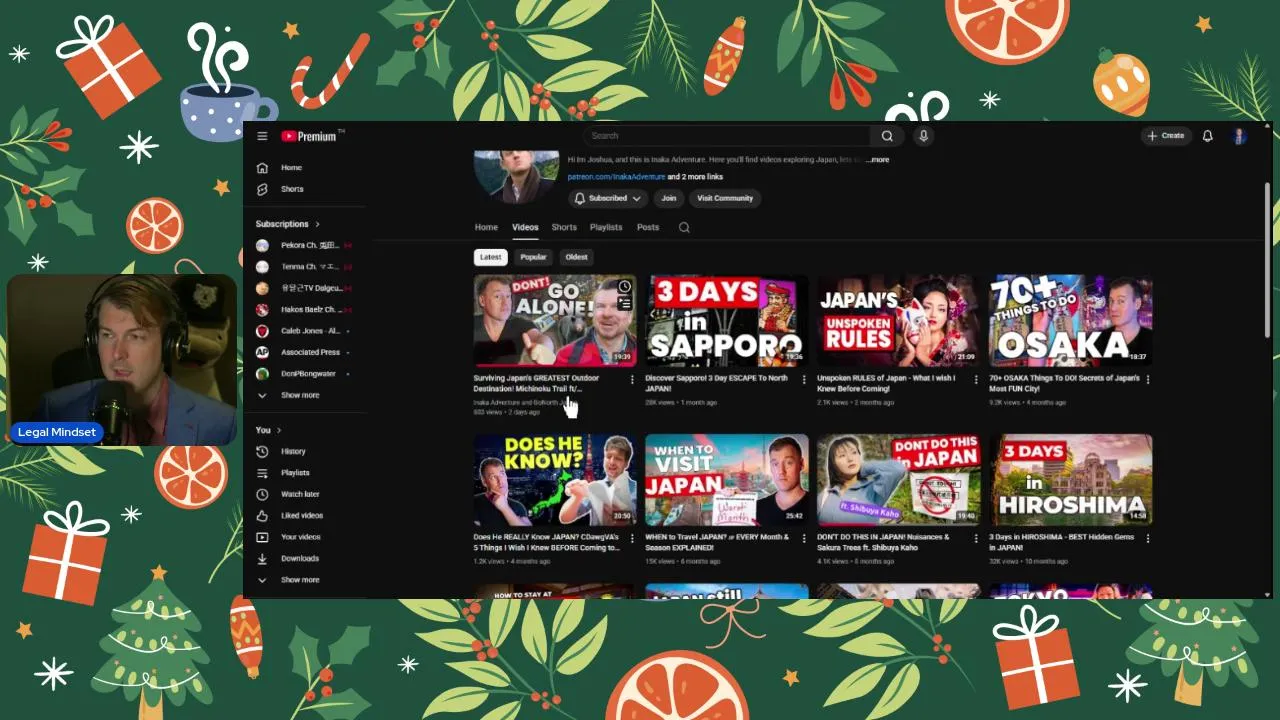Click into the YouTube search field
Screen dimensions: 1280x720
click(727, 136)
